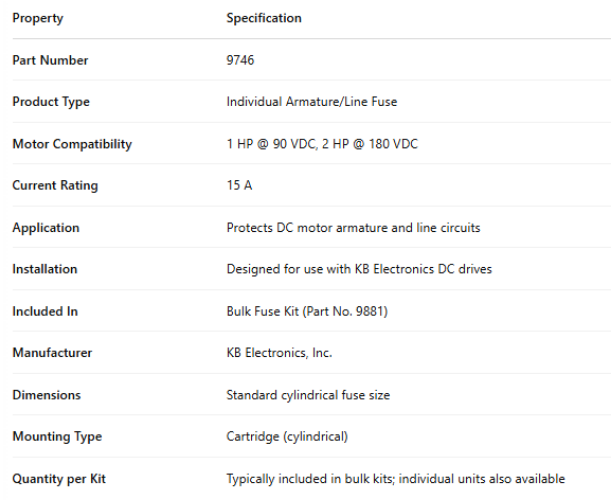
Task: Select KB Electronics, Inc. manufacturer value
Action: point(279,353)
